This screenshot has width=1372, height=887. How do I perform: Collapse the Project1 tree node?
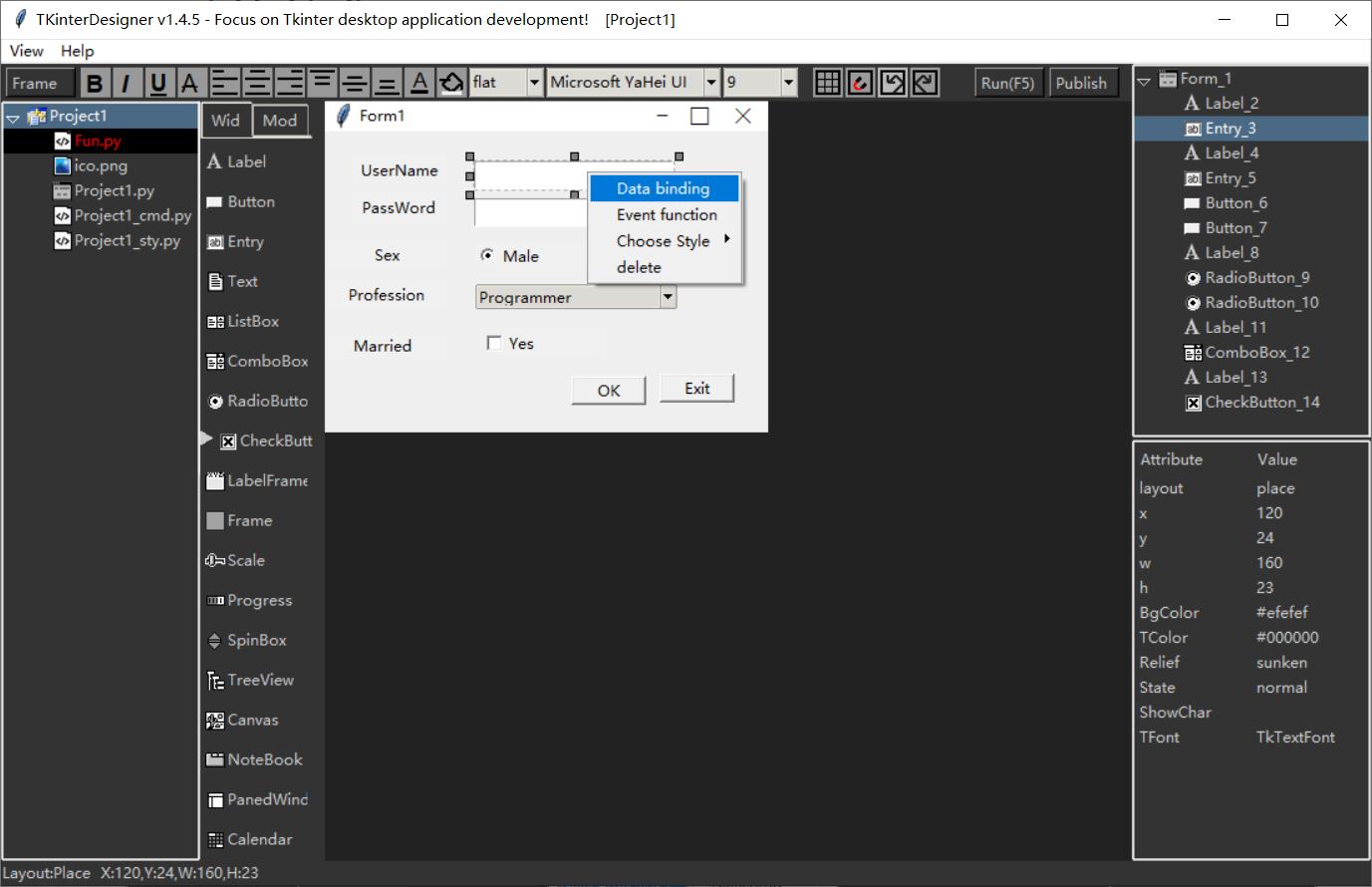13,118
